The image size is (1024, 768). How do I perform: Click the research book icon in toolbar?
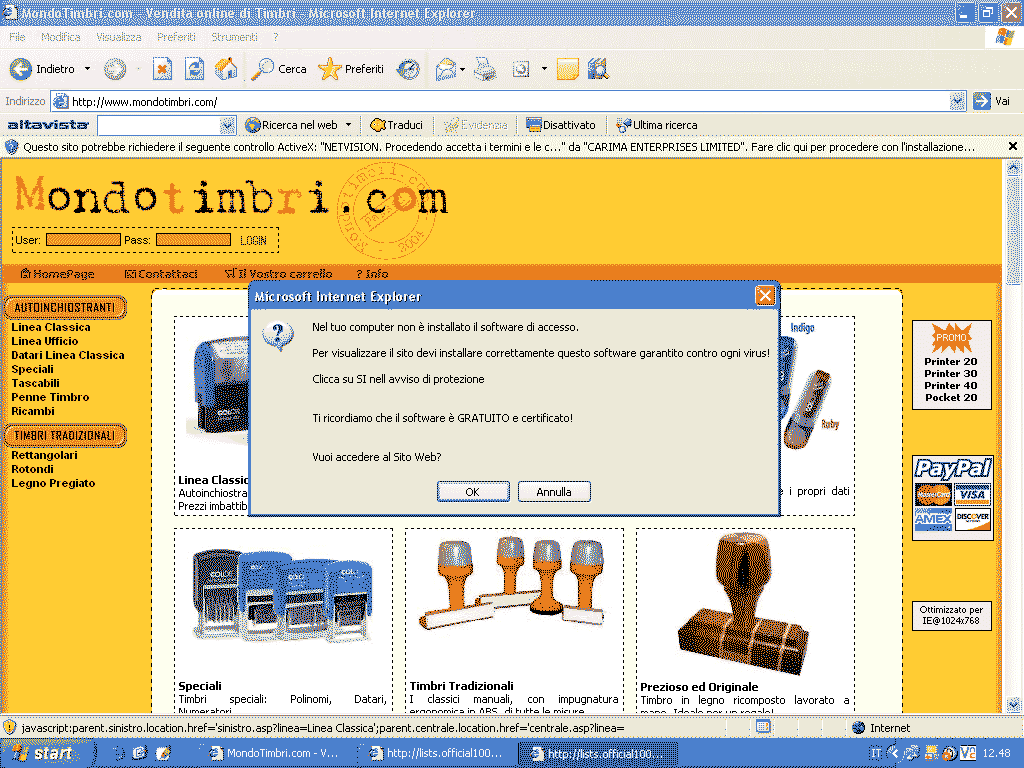(x=598, y=69)
